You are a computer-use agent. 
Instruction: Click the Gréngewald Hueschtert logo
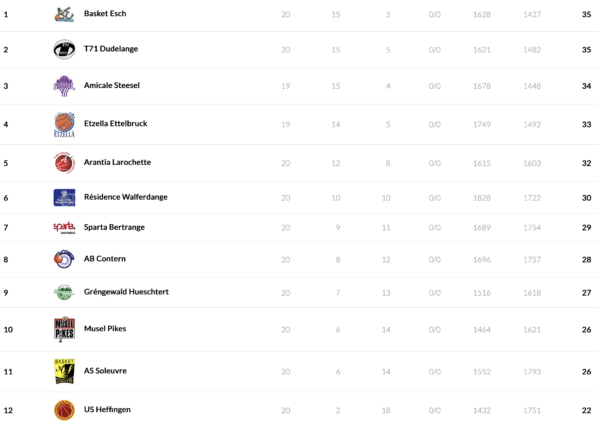coord(64,292)
